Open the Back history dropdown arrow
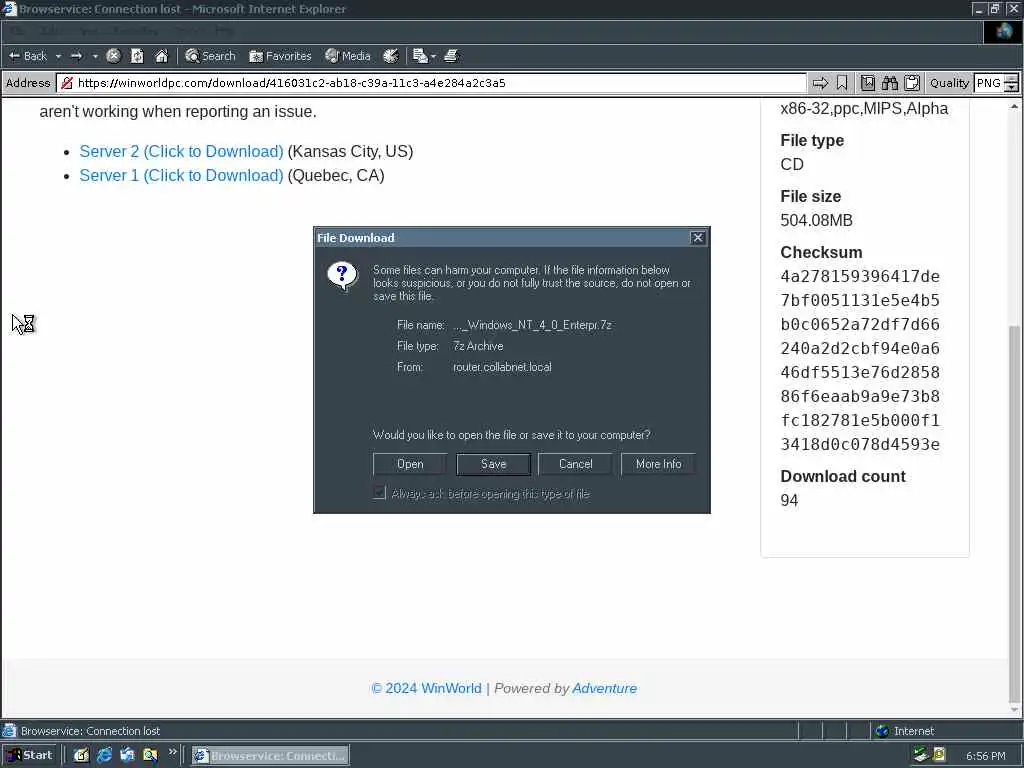This screenshot has width=1024, height=768. coord(58,56)
